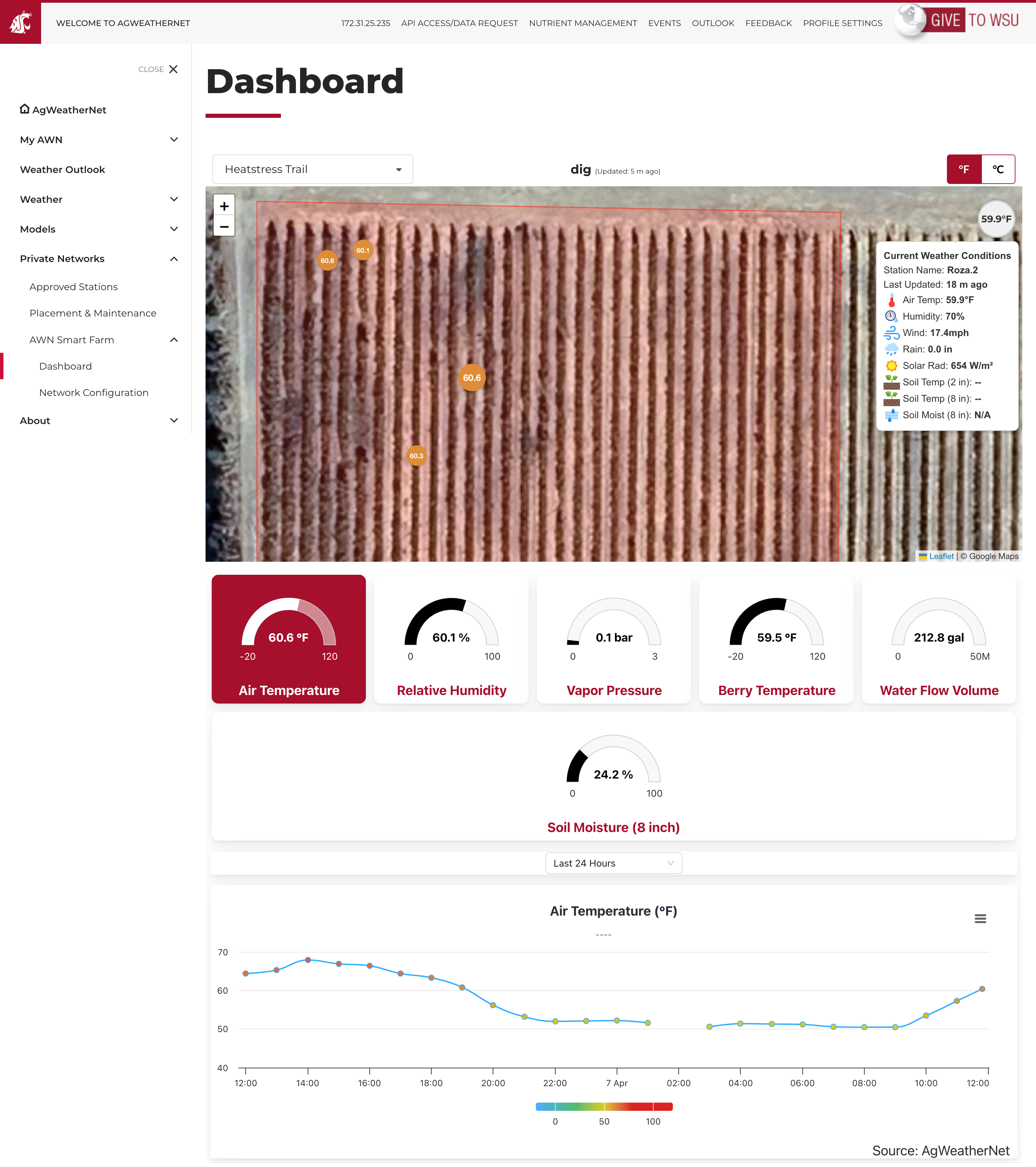Click the Soil Moist water drop icon
The width and height of the screenshot is (1036, 1167).
[x=891, y=415]
